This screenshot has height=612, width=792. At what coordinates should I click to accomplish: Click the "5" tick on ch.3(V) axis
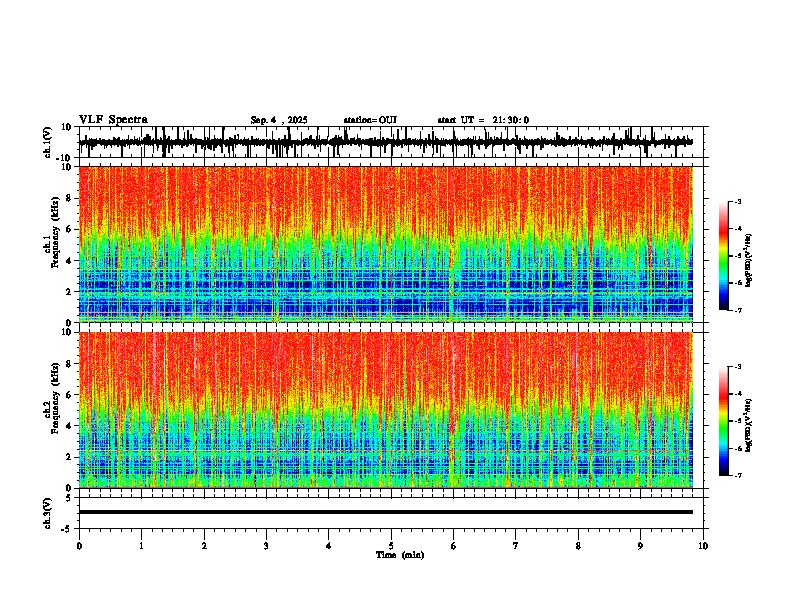[x=69, y=497]
